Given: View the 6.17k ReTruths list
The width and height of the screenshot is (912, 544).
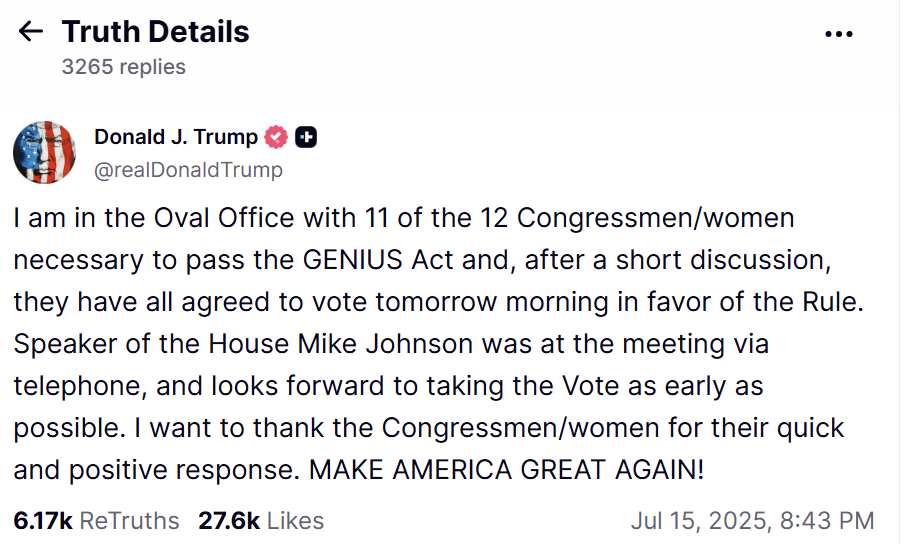Looking at the screenshot, I should point(97,521).
